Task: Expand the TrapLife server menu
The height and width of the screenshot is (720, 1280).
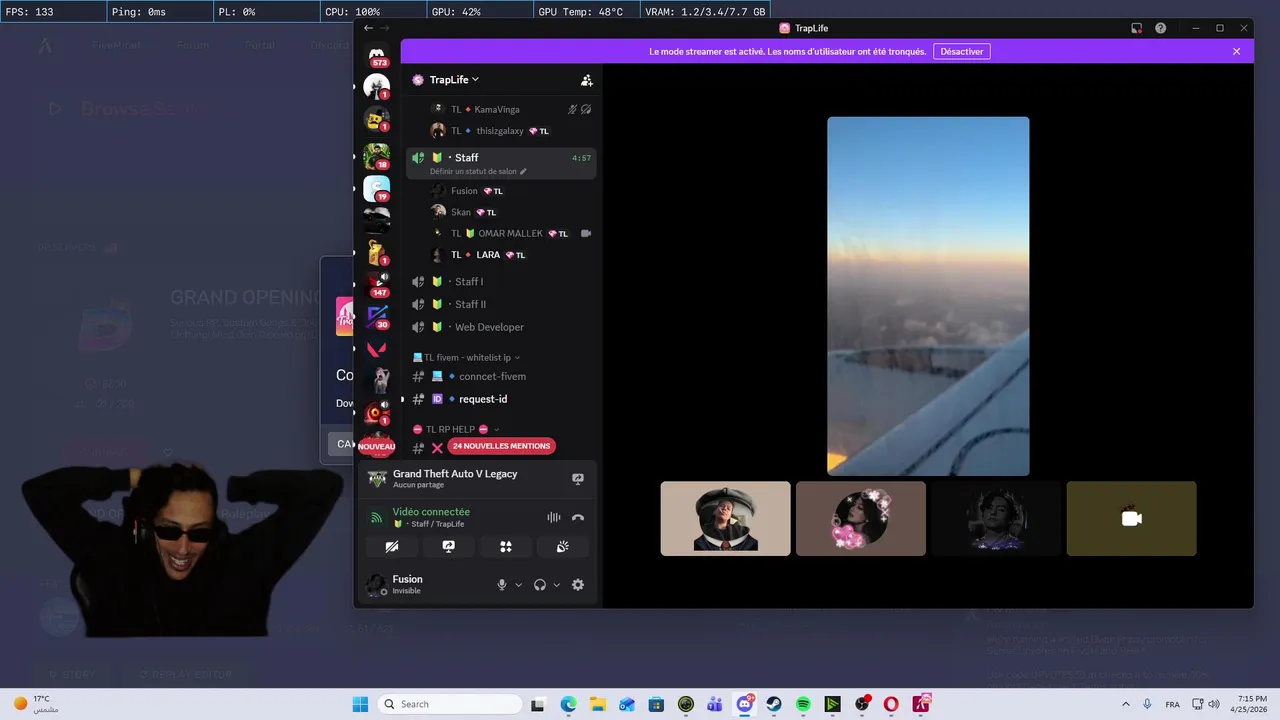Action: [x=454, y=80]
